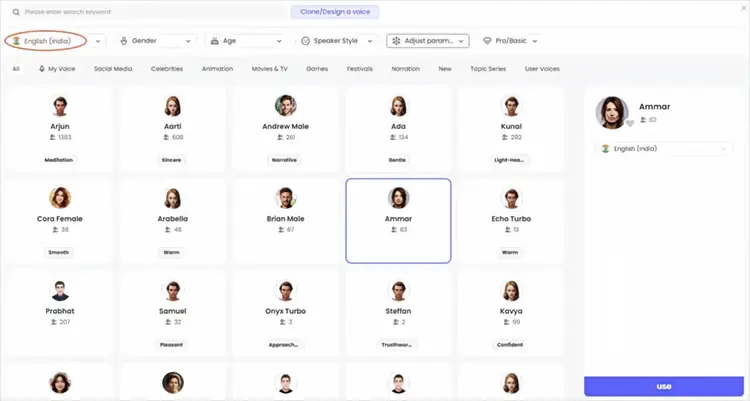The width and height of the screenshot is (750, 401).
Task: Pick the Samuel voice avatar
Action: (x=173, y=290)
